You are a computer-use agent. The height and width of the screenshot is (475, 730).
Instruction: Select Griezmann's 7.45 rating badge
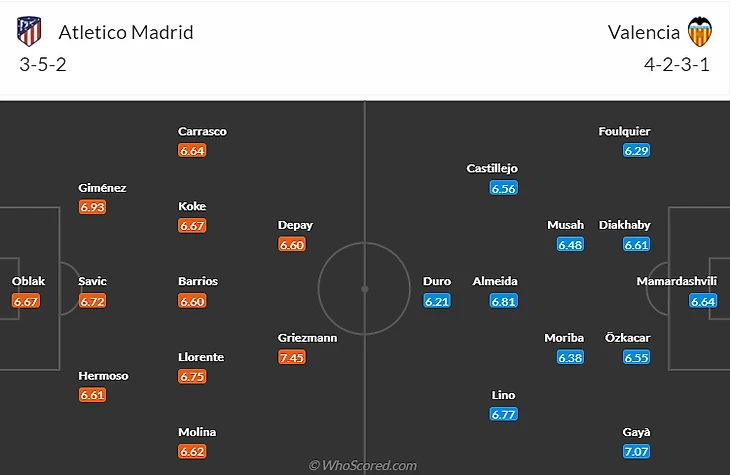click(292, 357)
